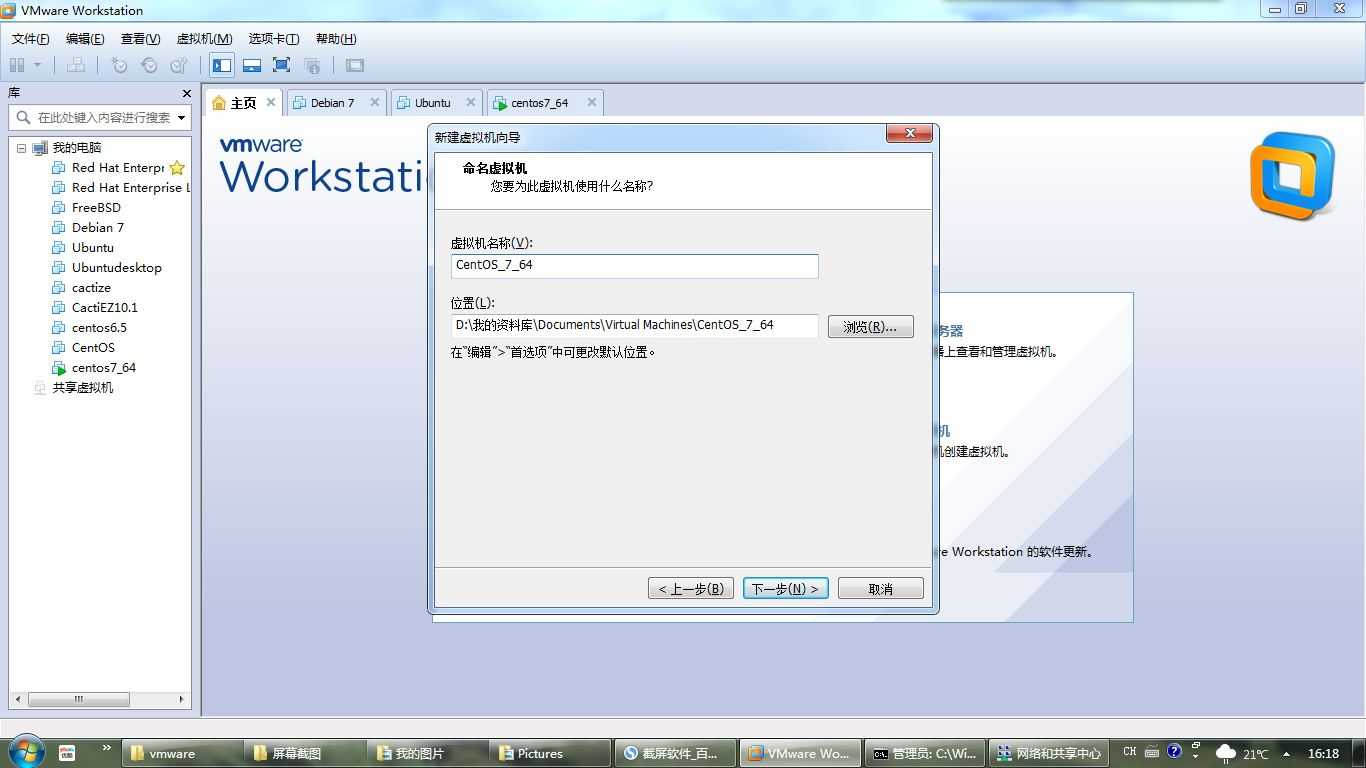
Task: Click the 浏览(R)... browse button
Action: [870, 327]
